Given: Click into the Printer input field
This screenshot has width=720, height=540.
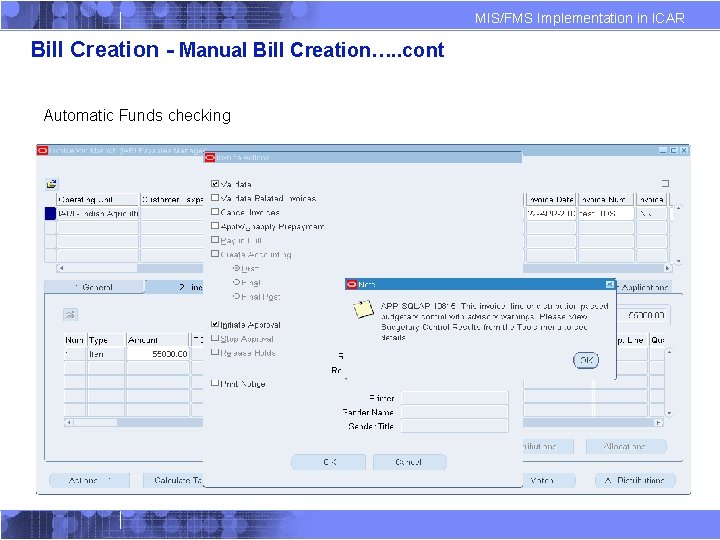Looking at the screenshot, I should coord(455,398).
